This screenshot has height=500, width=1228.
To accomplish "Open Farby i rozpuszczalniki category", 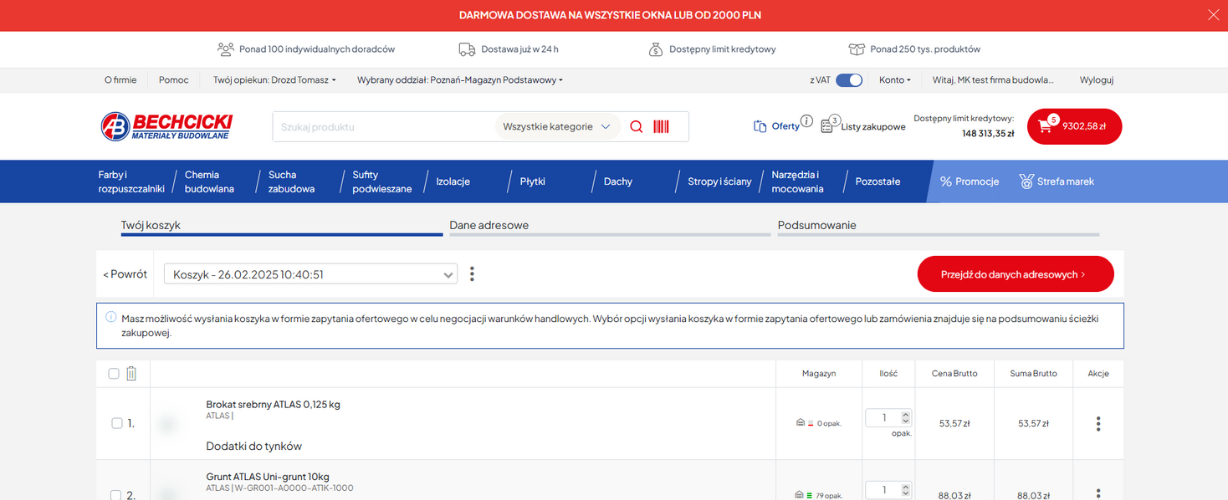I will click(131, 181).
